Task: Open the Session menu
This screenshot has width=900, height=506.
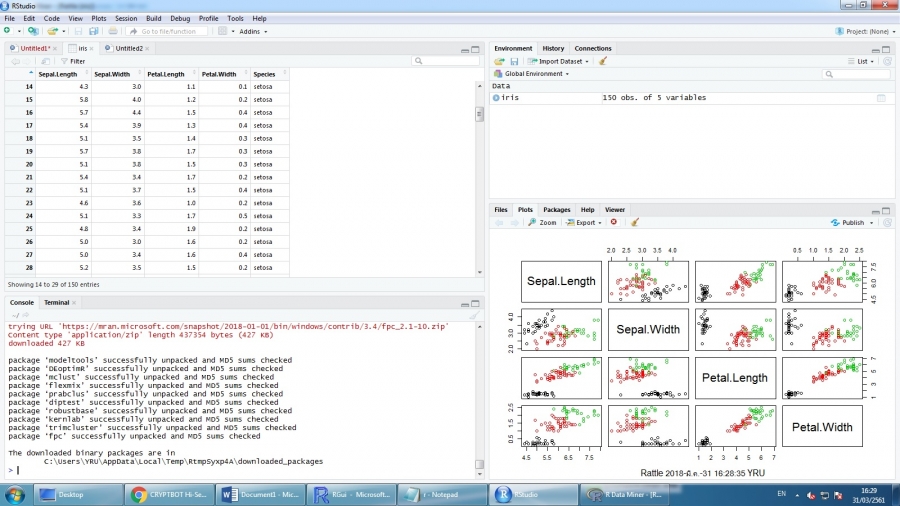Action: [126, 18]
